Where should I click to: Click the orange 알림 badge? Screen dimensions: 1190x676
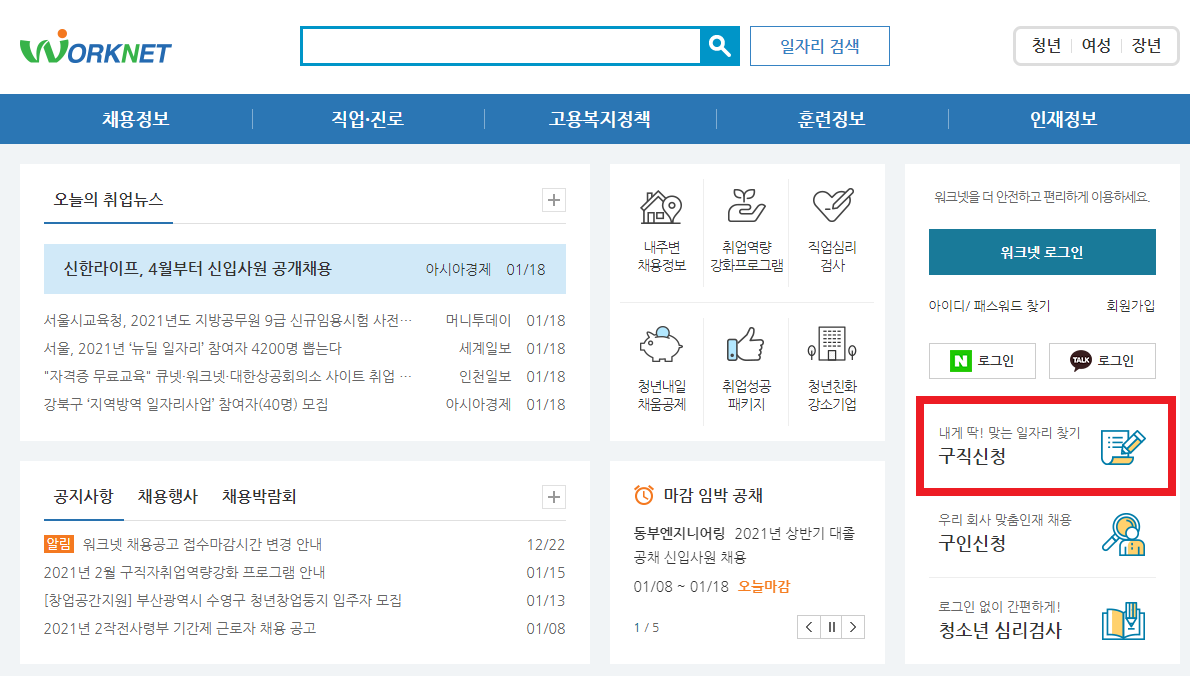tap(58, 544)
